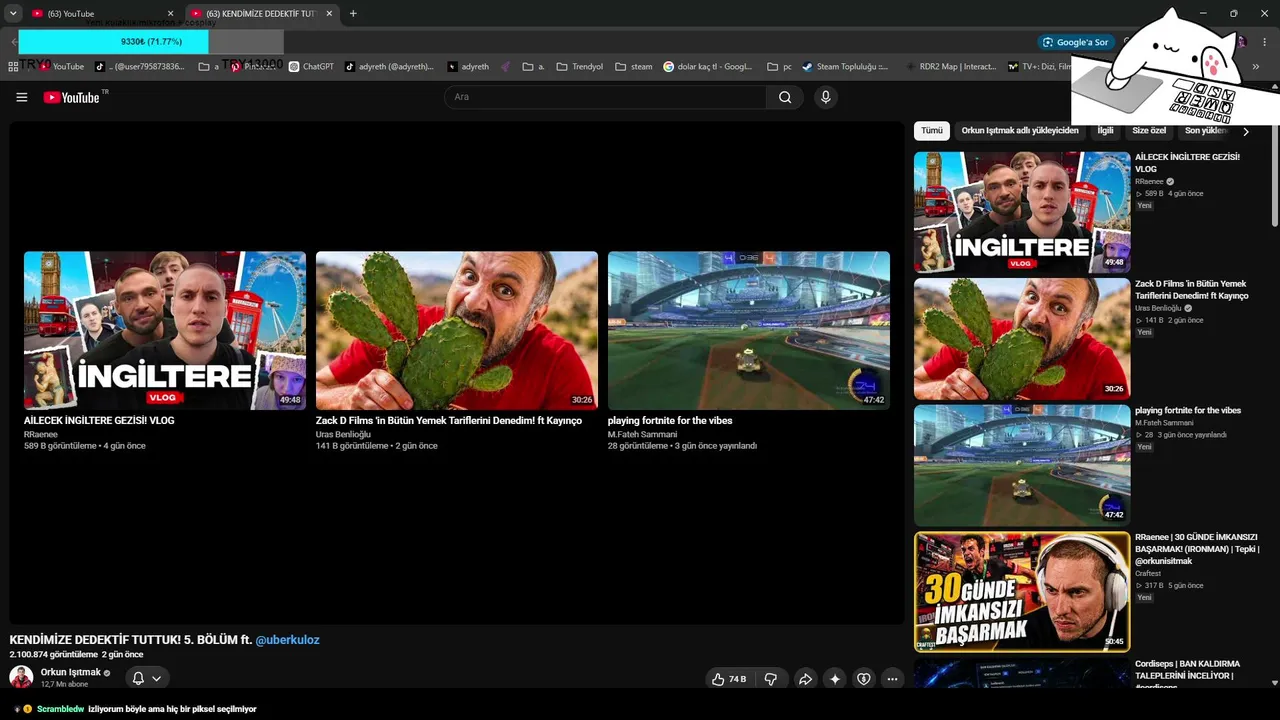The height and width of the screenshot is (720, 1280).
Task: Click the search magnifier button
Action: pyautogui.click(x=785, y=97)
